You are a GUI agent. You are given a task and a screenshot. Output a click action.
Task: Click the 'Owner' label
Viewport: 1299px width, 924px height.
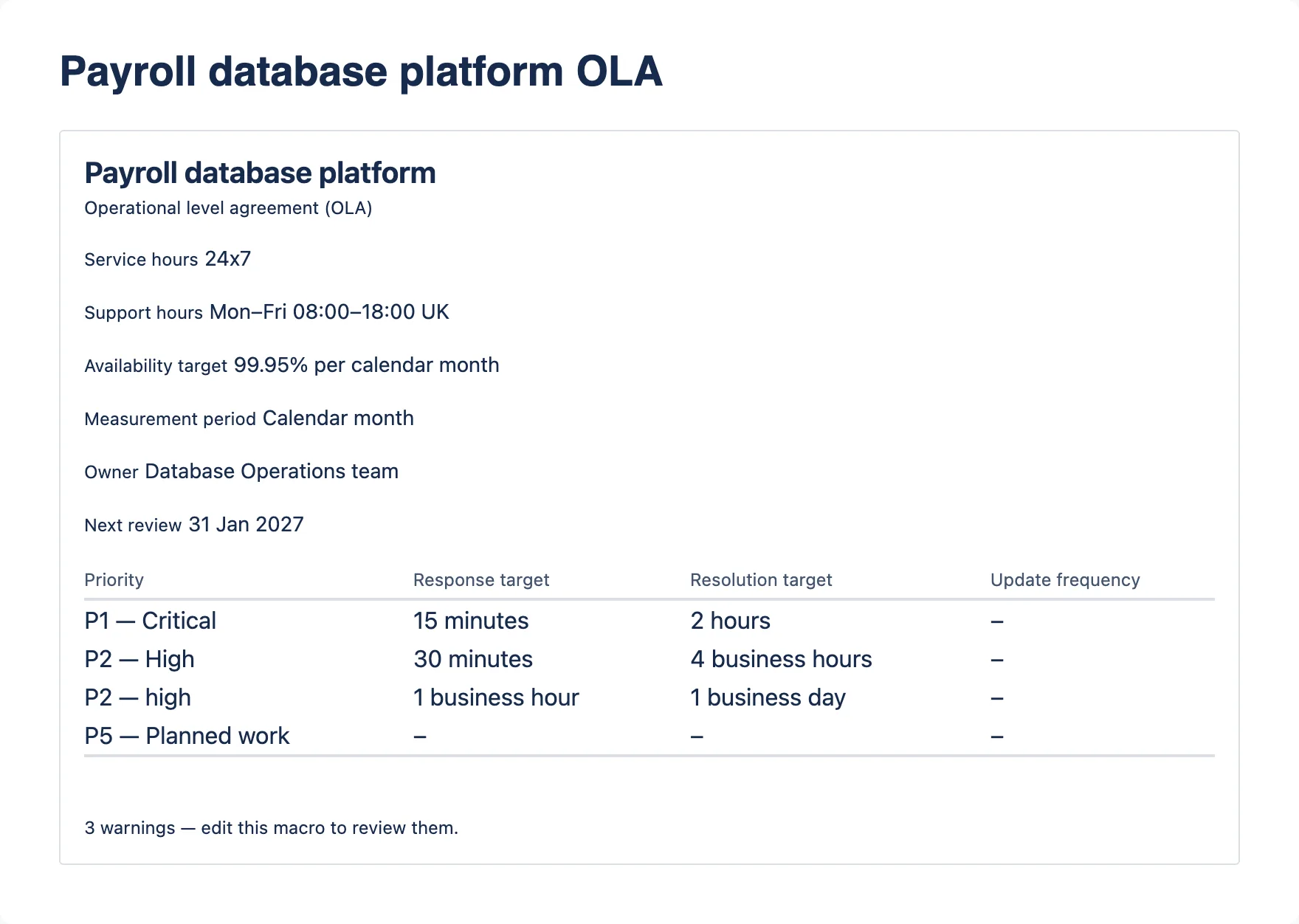click(111, 472)
